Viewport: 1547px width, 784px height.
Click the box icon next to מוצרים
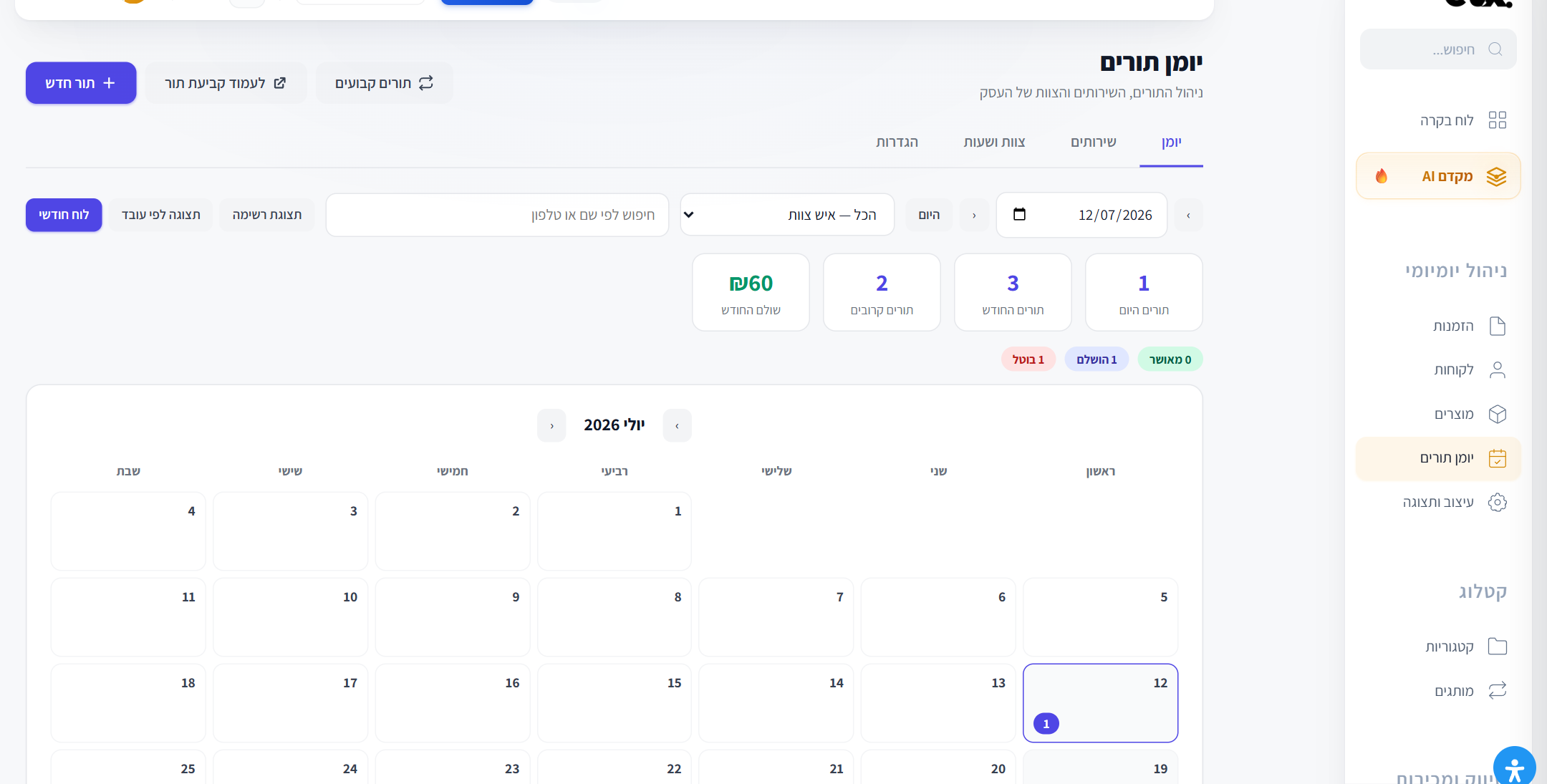point(1497,414)
